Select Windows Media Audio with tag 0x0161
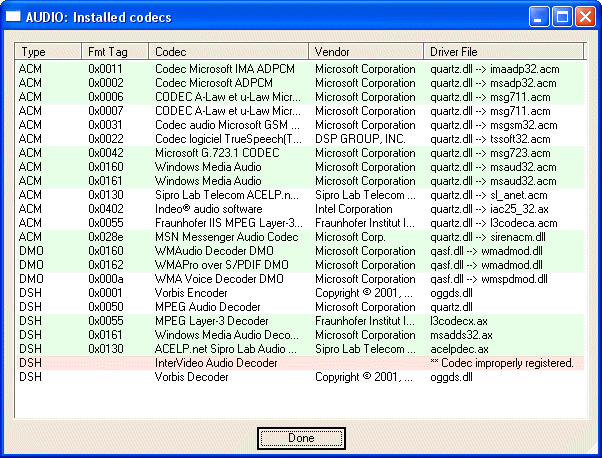This screenshot has width=602, height=458. tap(300, 181)
